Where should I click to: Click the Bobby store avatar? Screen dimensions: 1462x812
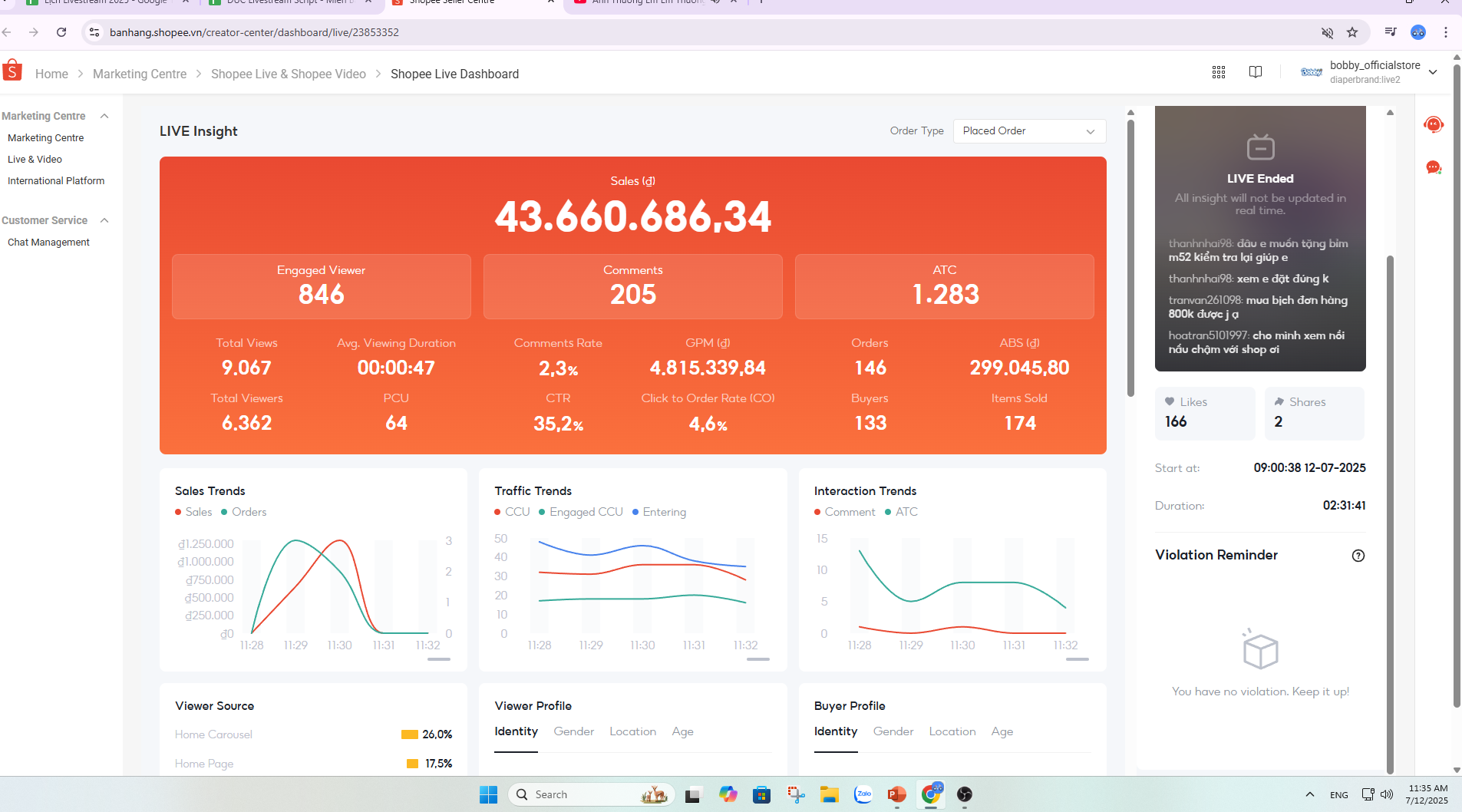1312,72
